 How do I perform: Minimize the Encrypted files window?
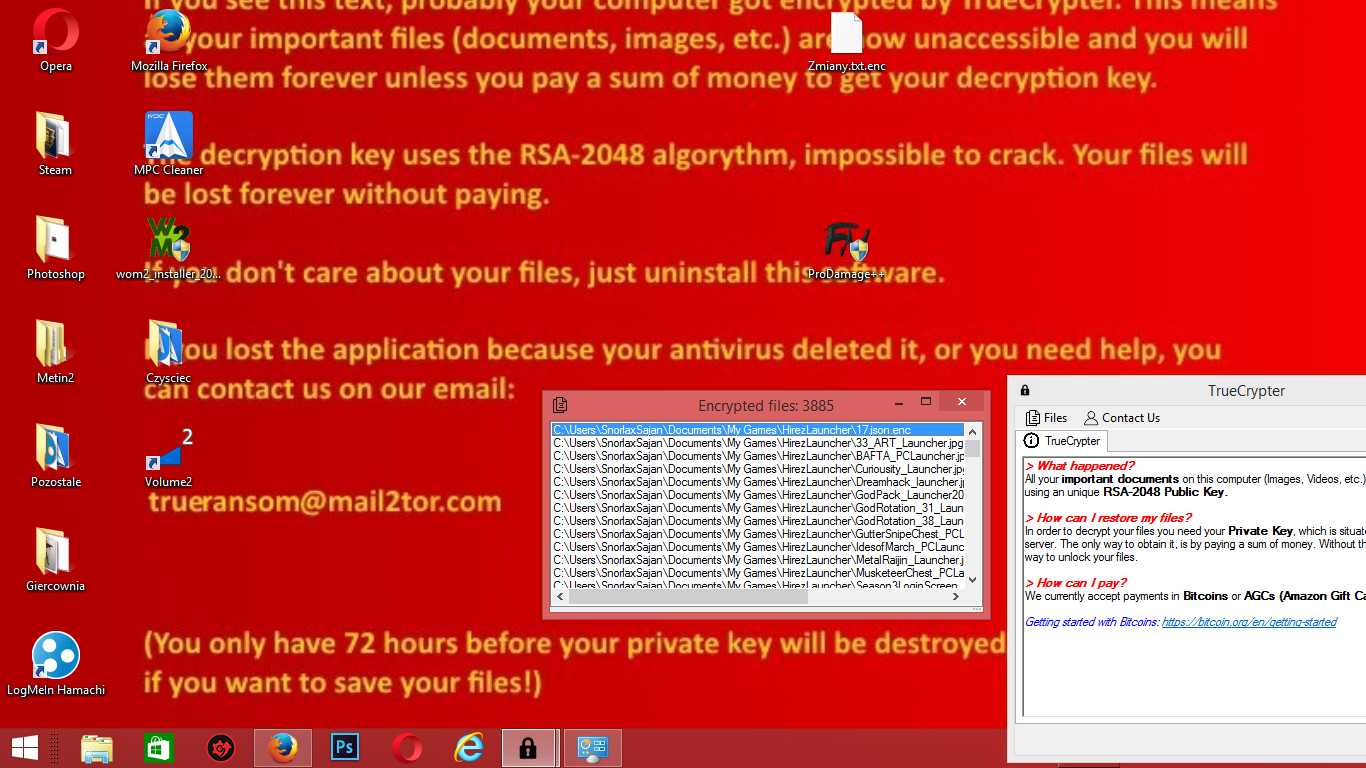click(x=898, y=402)
